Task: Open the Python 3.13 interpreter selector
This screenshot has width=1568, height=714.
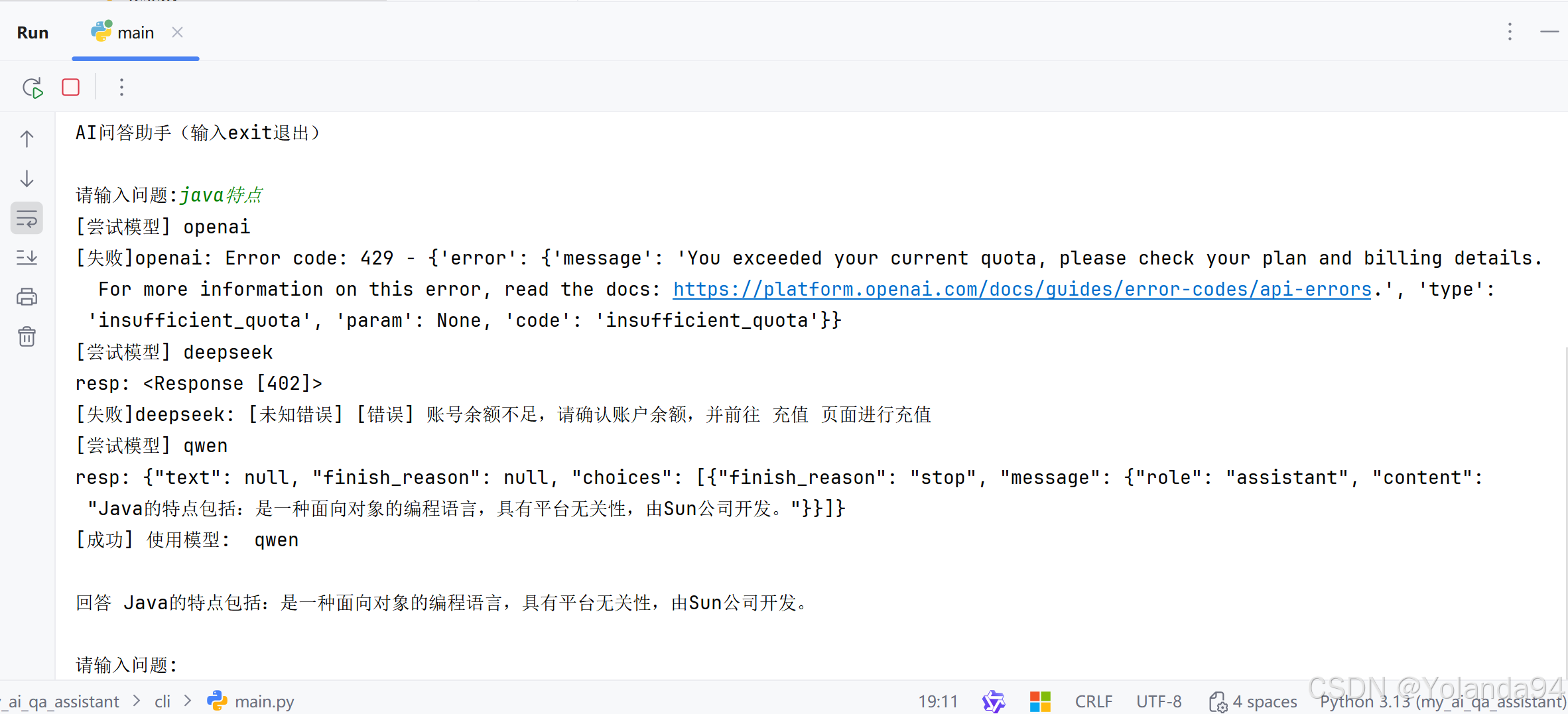Action: [1443, 701]
